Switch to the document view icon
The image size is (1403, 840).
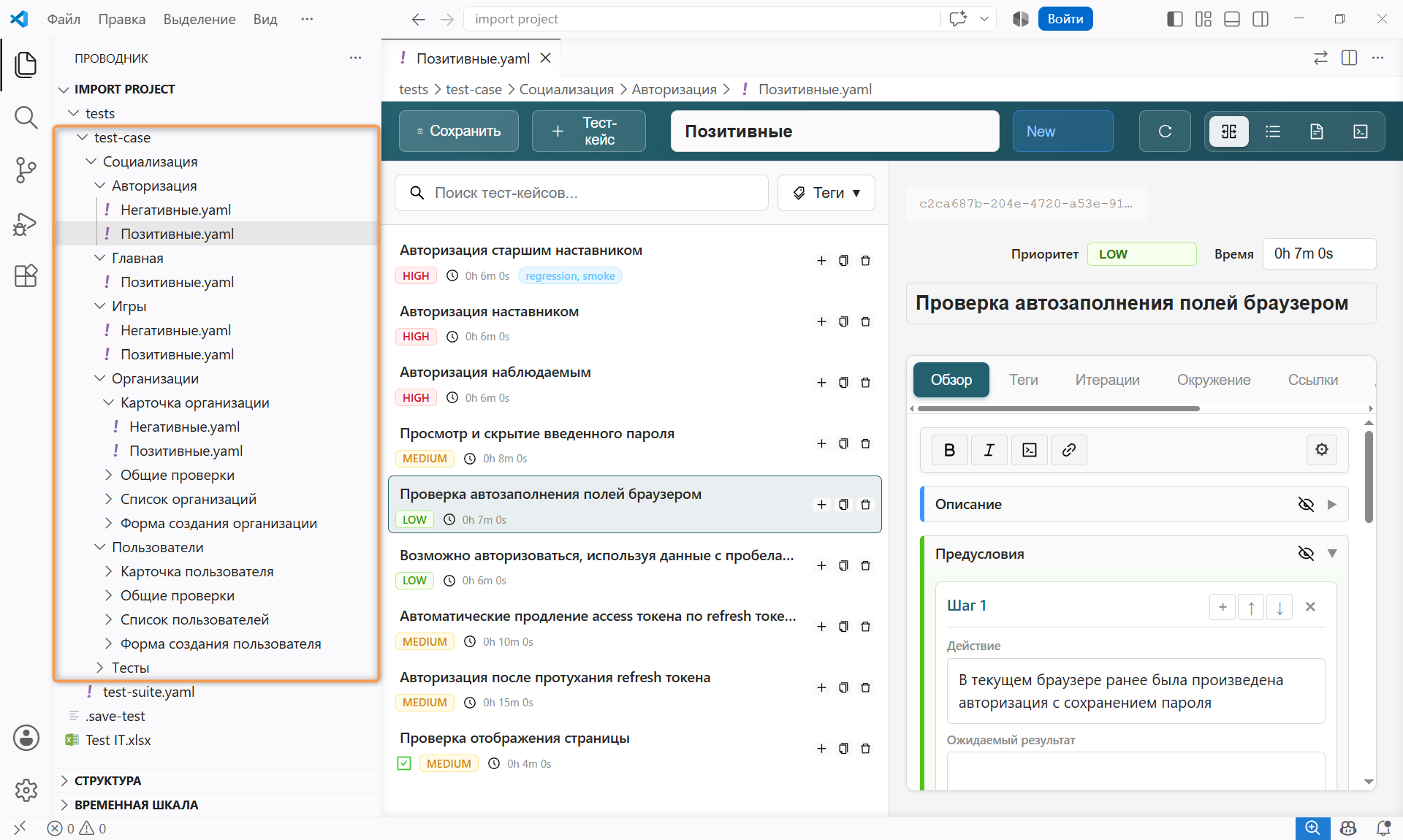click(x=1317, y=131)
